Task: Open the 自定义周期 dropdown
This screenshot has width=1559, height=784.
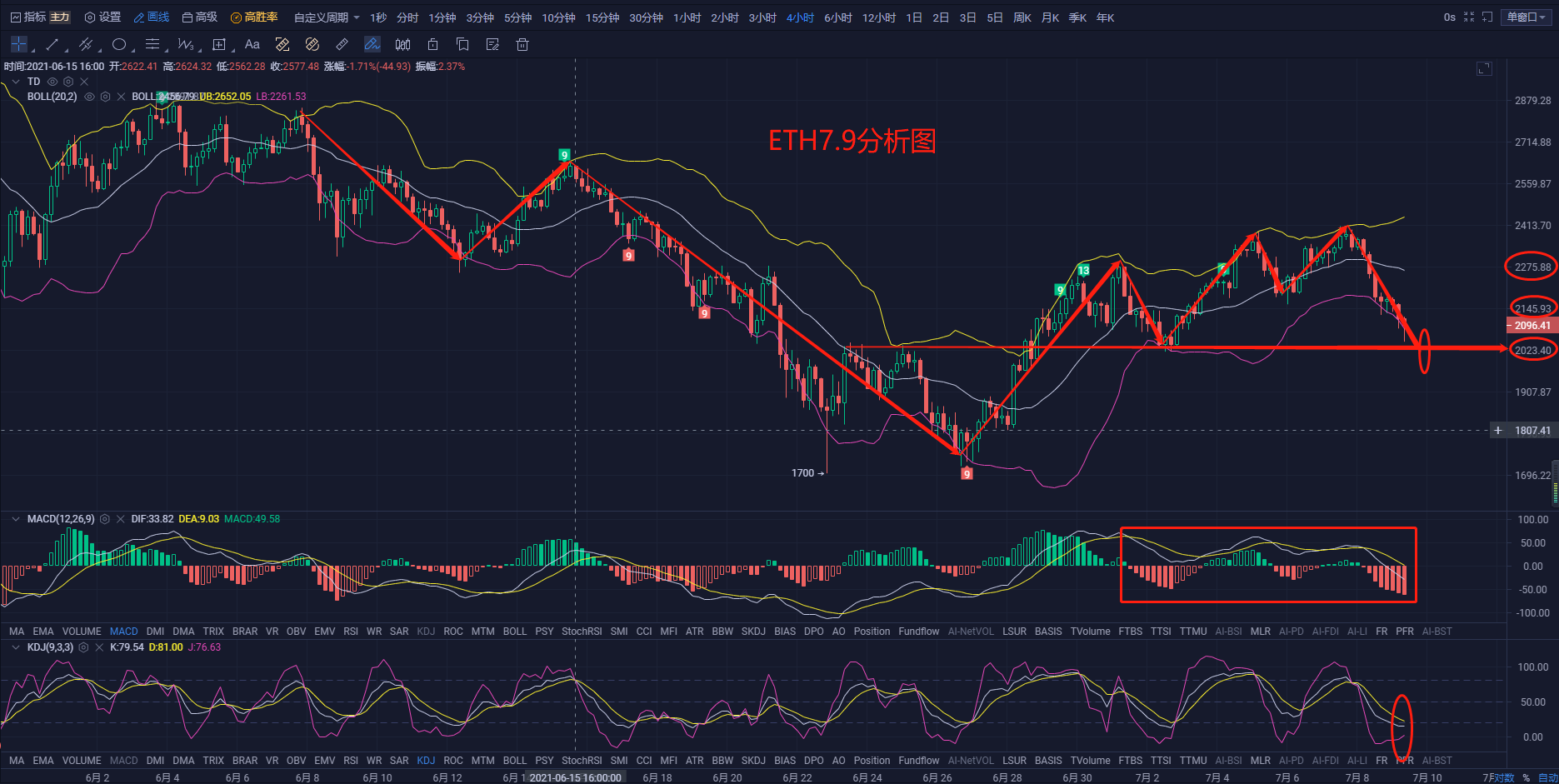Action: 327,17
